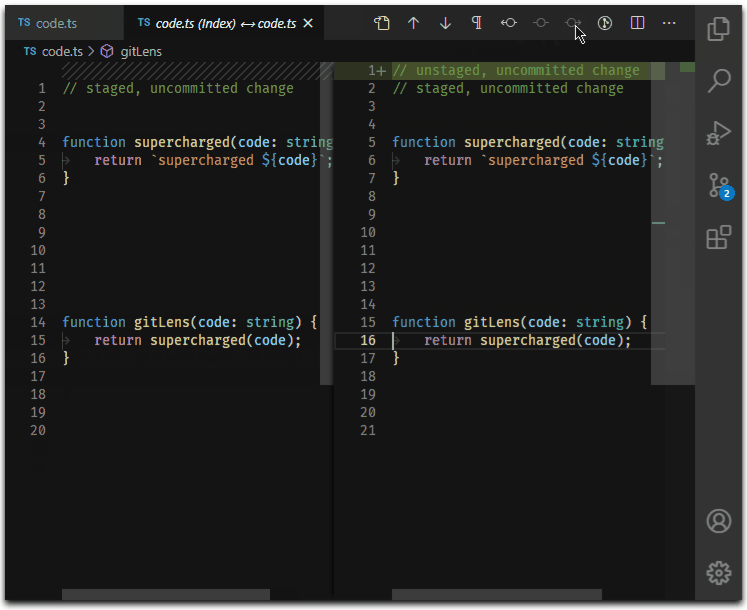Click the left pane horizontal scrollbar
Screen dimensions: 747x610
(165, 595)
